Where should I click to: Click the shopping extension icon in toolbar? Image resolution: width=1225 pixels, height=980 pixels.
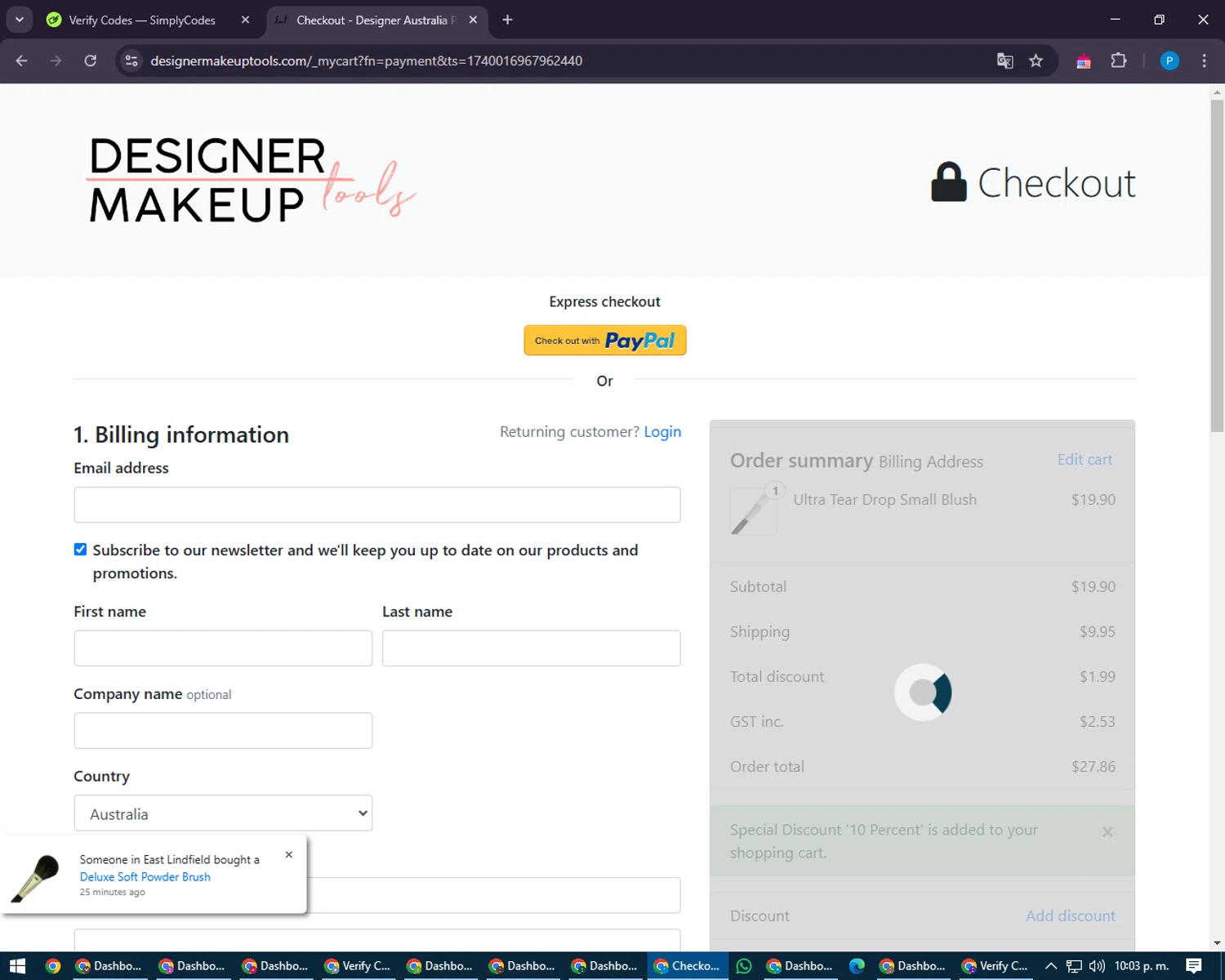1084,60
